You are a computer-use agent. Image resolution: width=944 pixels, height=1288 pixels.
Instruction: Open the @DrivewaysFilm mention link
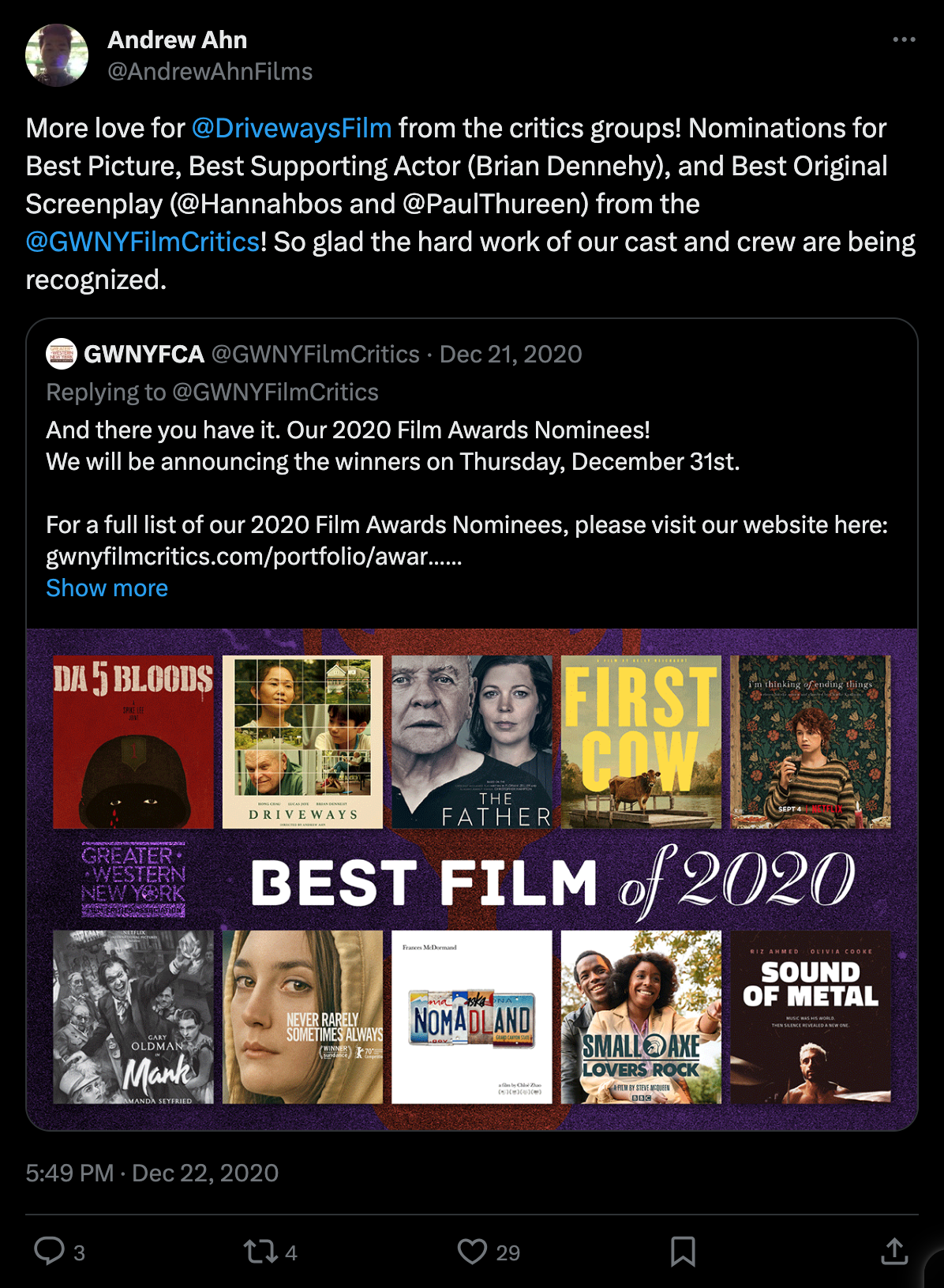click(291, 128)
